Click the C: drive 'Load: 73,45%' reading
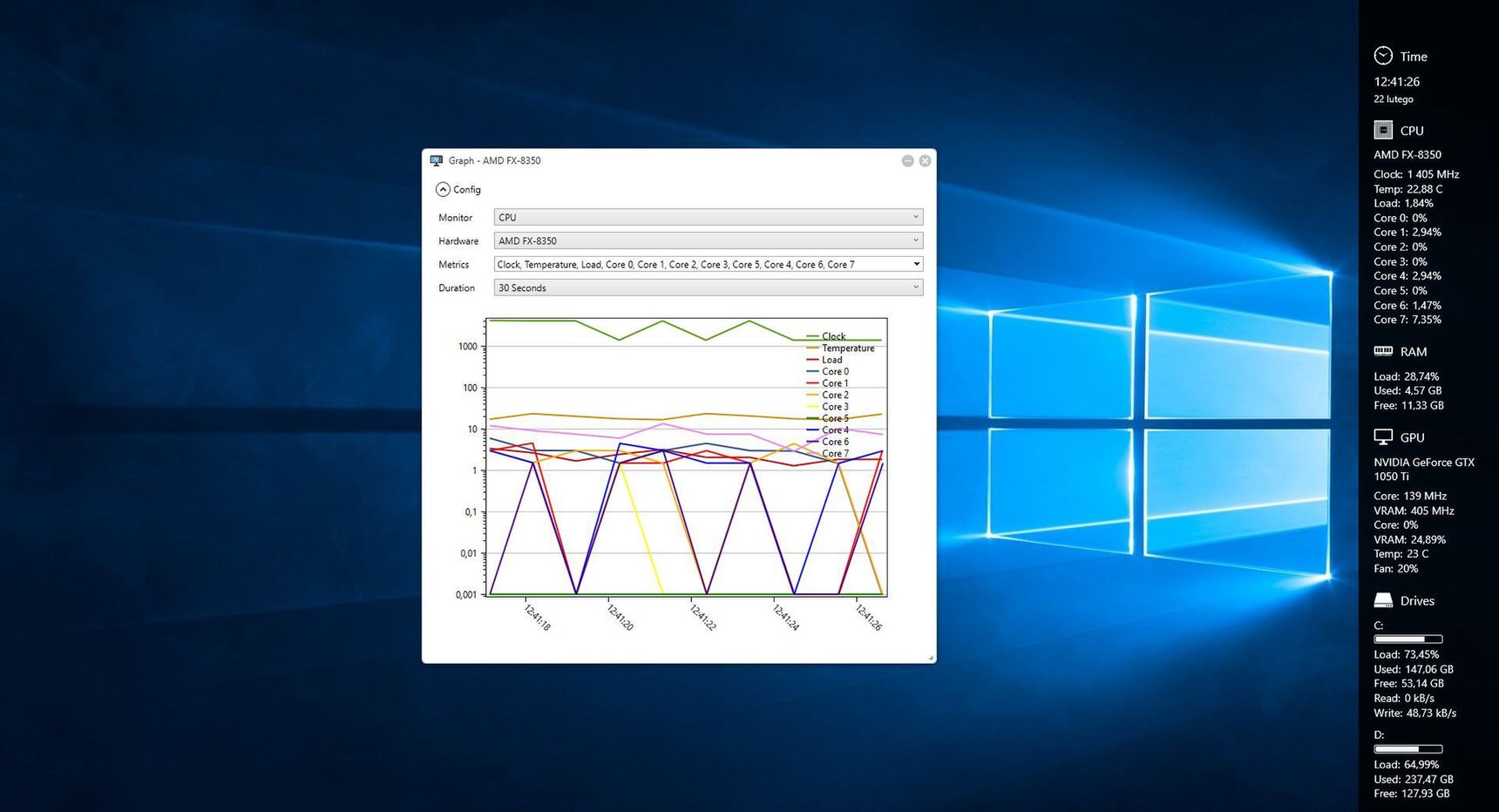Screen dimensions: 1499x812 [1407, 654]
